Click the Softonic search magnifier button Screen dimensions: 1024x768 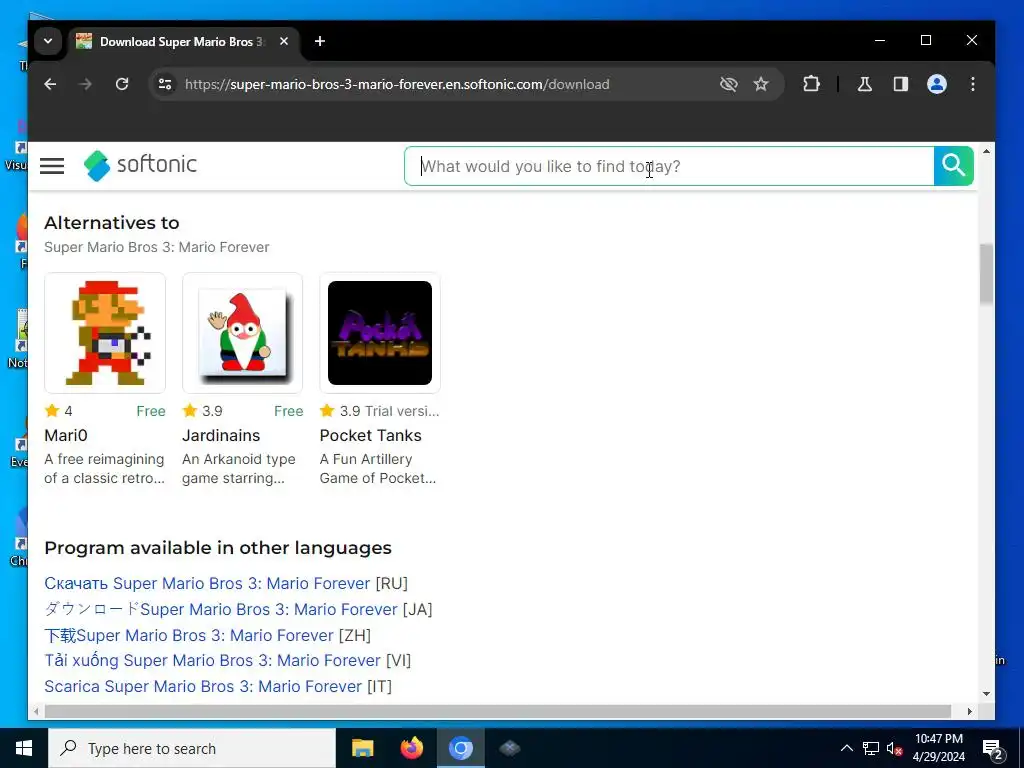tap(953, 166)
